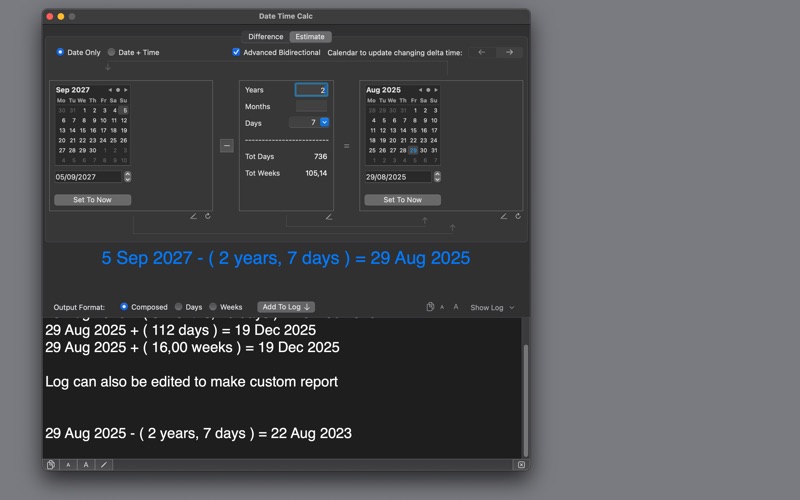
Task: Go to next month in Sep 2027 calendar
Action: (126, 90)
